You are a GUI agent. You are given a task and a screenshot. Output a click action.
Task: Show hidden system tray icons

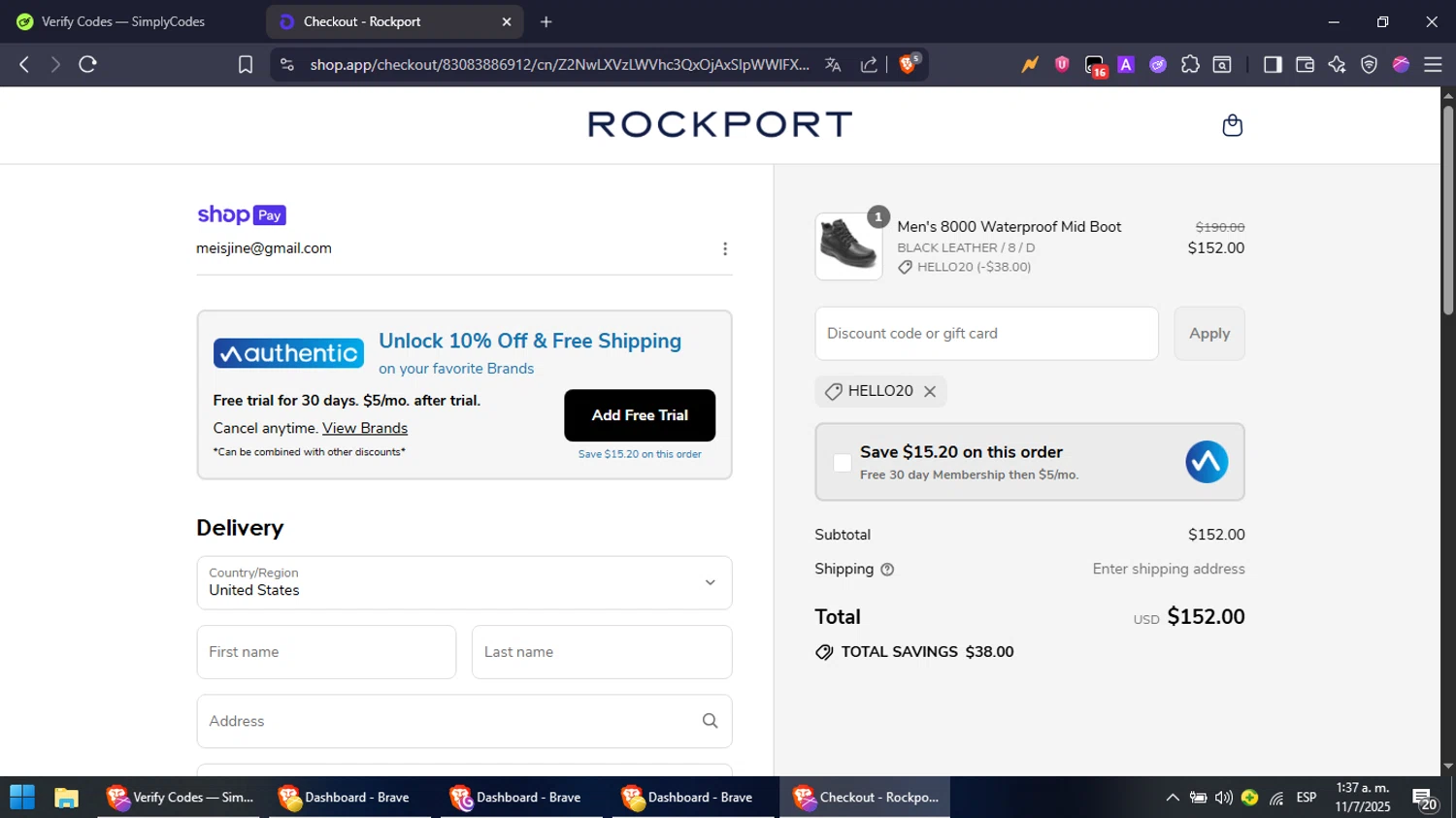(1173, 798)
